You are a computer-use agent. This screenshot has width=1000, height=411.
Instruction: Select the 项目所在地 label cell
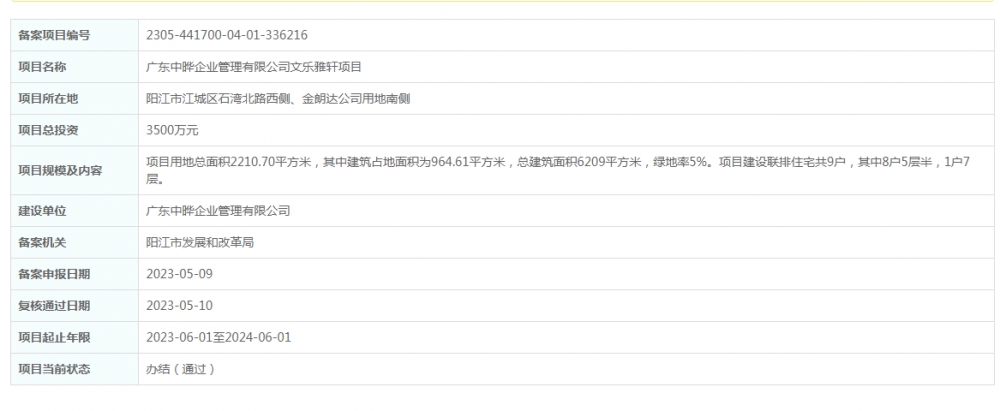click(75, 99)
